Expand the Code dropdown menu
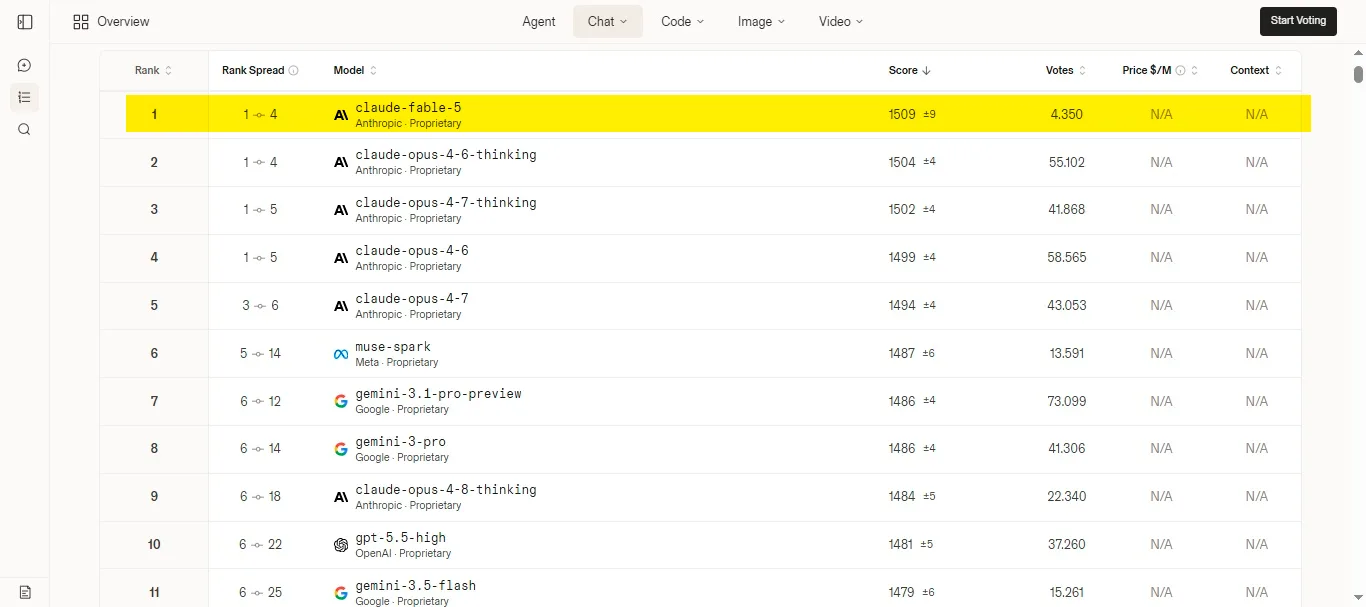 tap(682, 21)
